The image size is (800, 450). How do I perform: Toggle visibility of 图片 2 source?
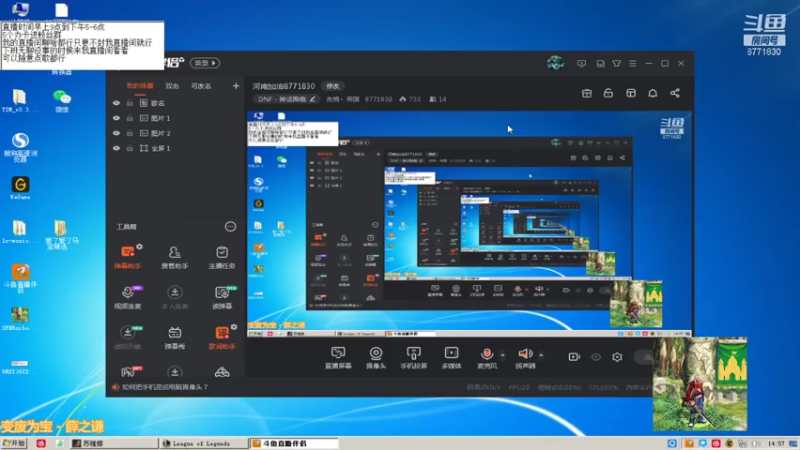(116, 133)
